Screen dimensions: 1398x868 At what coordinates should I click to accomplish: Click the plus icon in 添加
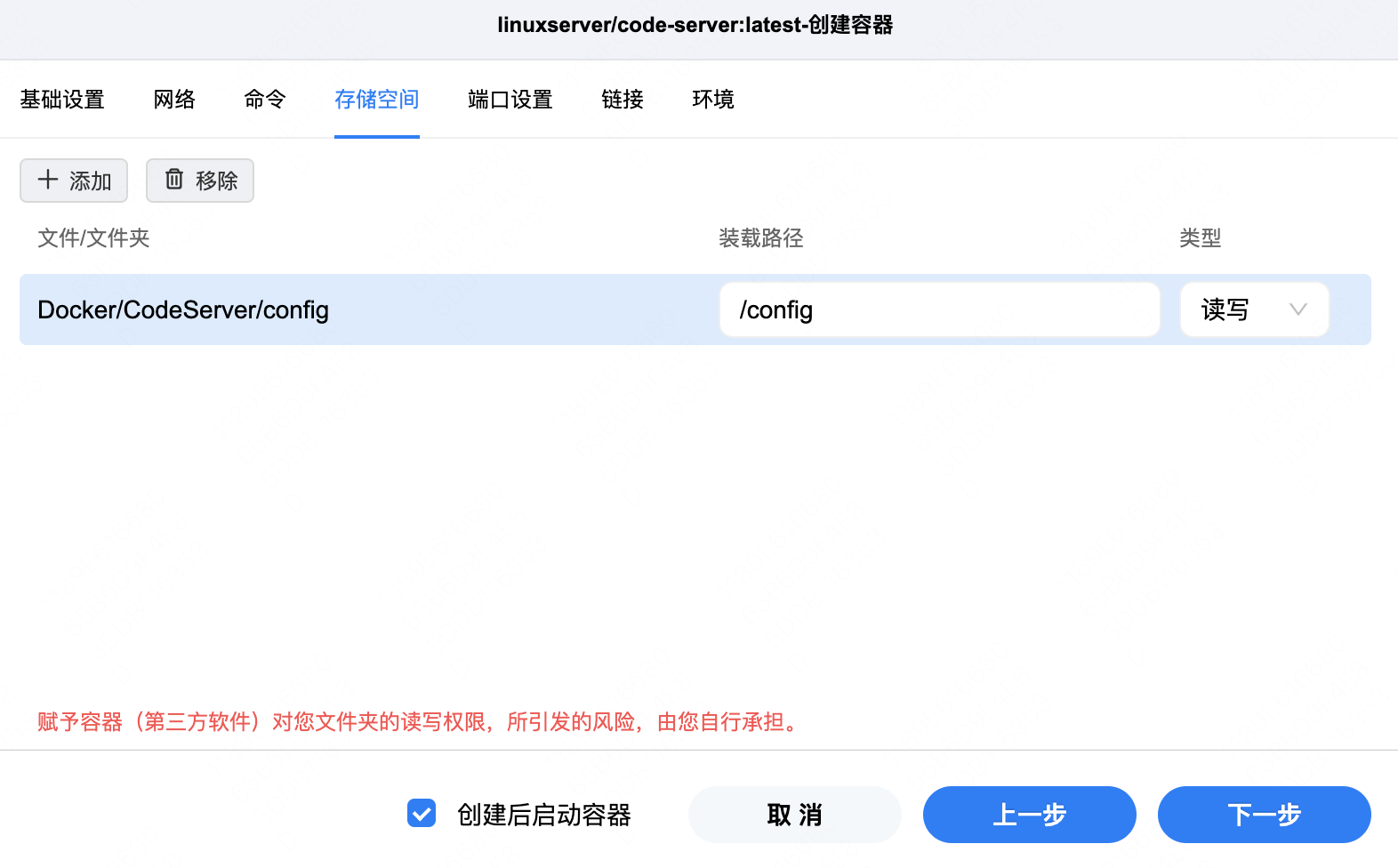pyautogui.click(x=48, y=180)
